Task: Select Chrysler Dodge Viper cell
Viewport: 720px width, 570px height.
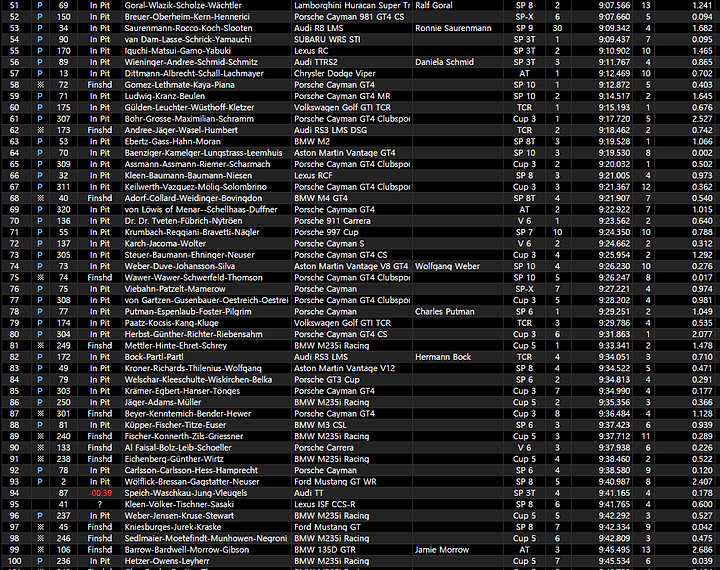Action: click(335, 73)
